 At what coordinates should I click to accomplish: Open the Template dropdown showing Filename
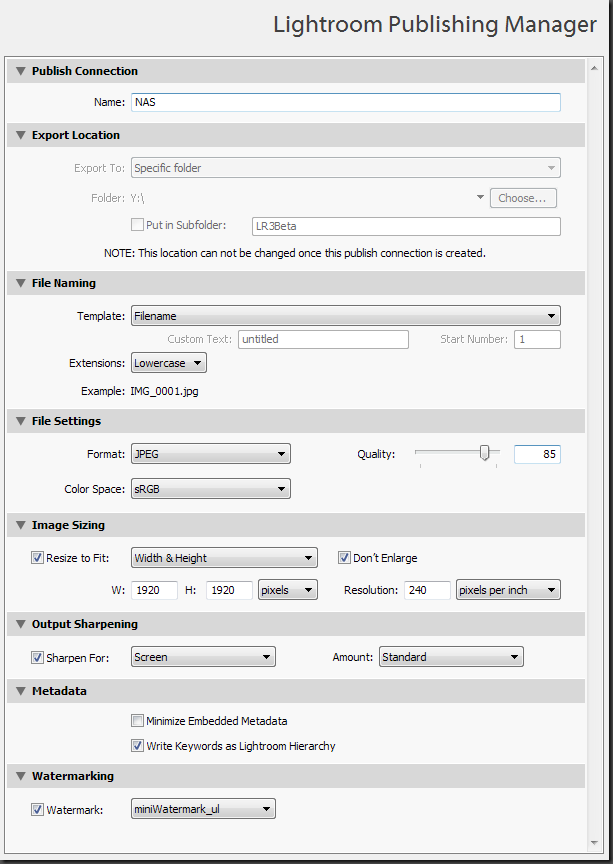(346, 316)
